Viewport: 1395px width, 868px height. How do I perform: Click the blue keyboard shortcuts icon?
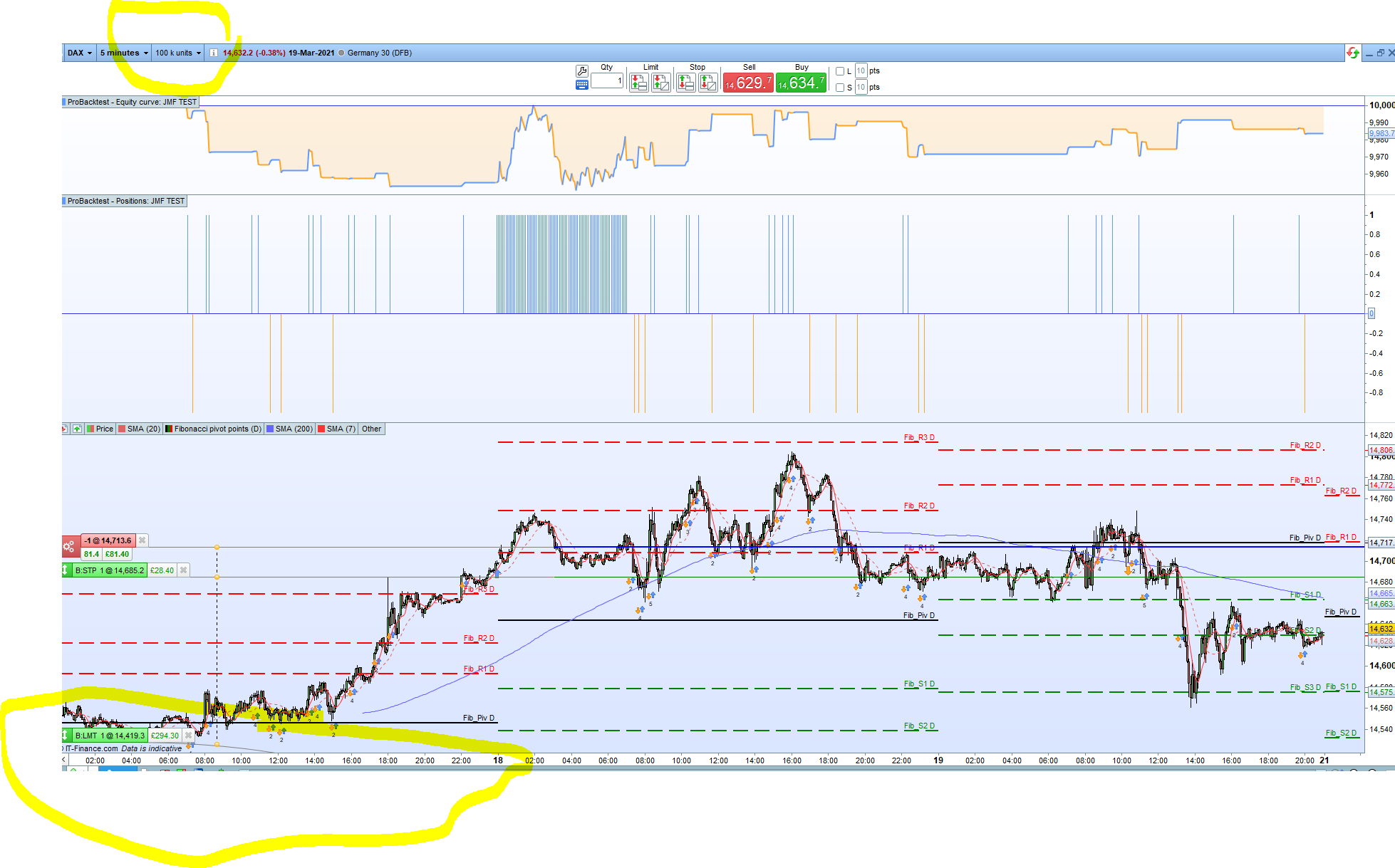pyautogui.click(x=581, y=85)
